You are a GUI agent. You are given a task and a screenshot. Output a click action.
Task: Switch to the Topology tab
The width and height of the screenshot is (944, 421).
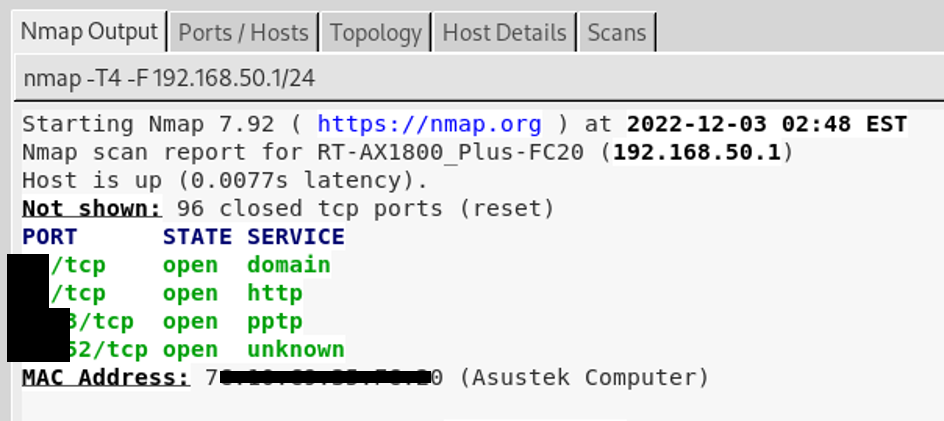[x=376, y=33]
